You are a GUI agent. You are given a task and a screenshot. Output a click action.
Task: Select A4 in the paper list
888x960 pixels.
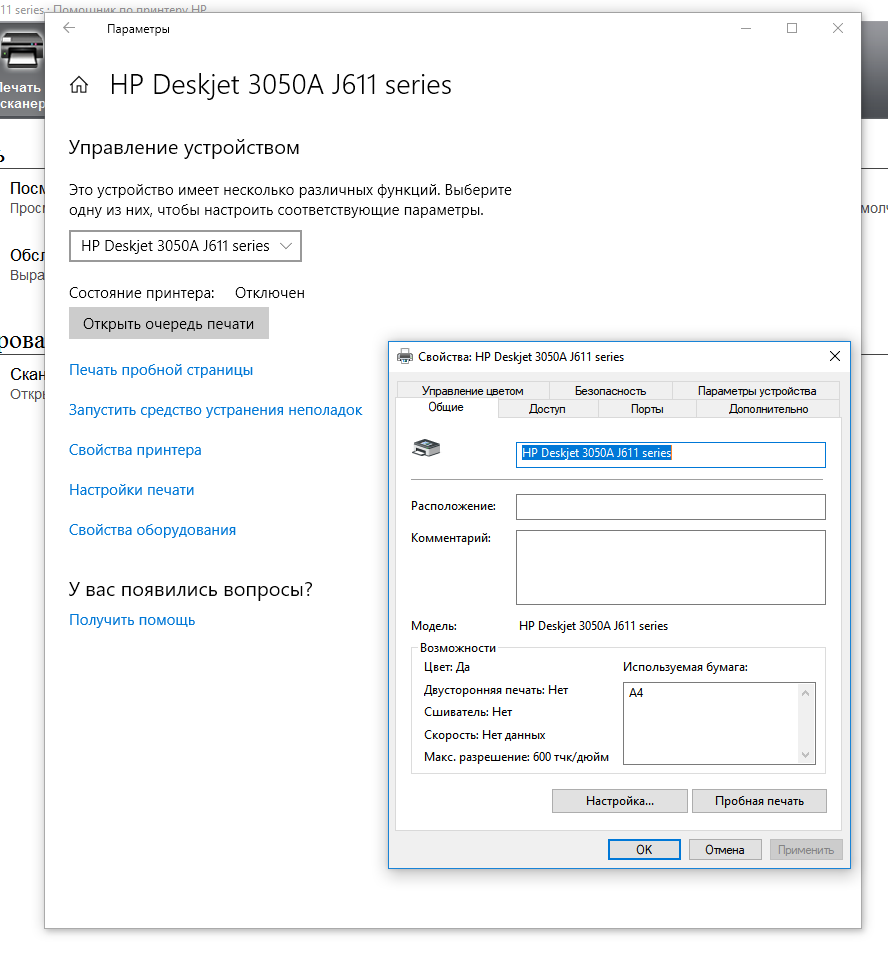[636, 692]
